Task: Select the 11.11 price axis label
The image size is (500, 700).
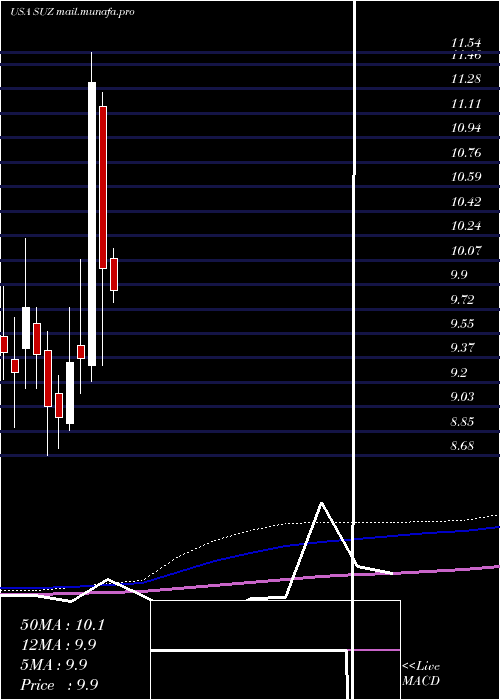Action: click(x=466, y=104)
